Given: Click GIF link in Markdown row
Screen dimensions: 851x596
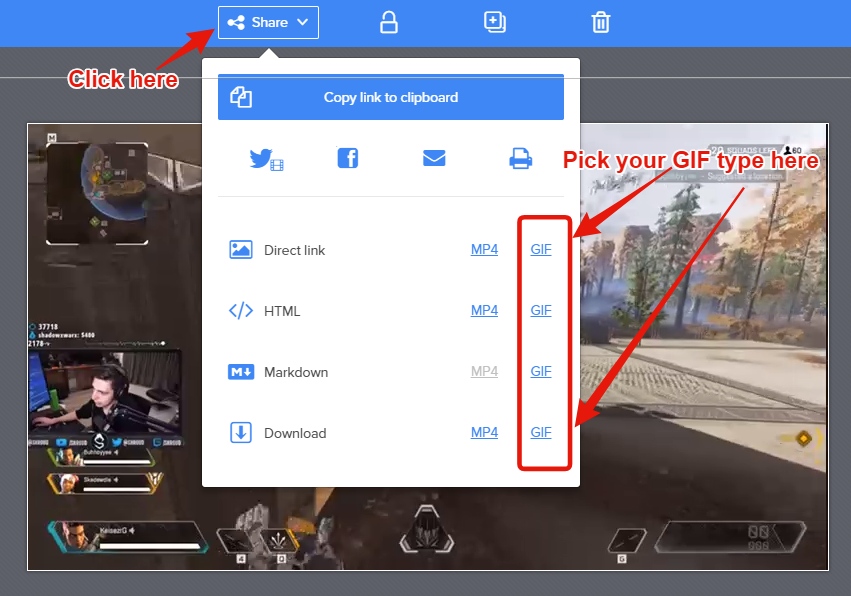Looking at the screenshot, I should tap(541, 371).
